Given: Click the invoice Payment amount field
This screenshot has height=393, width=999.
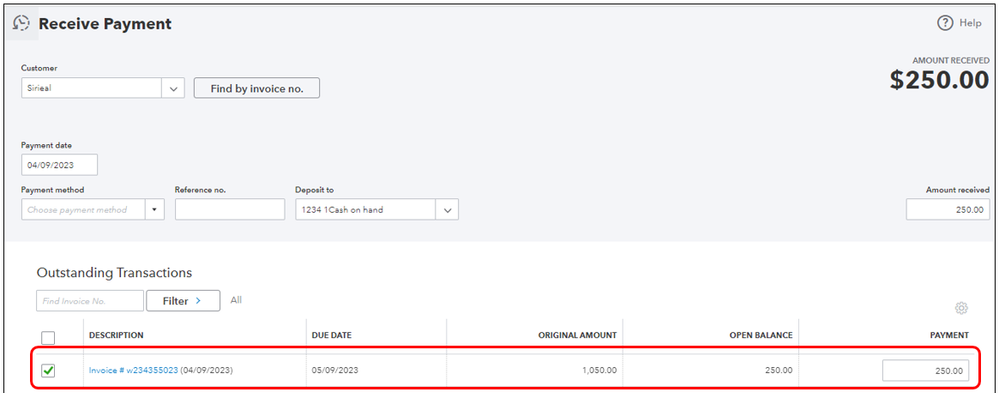Looking at the screenshot, I should tap(926, 371).
